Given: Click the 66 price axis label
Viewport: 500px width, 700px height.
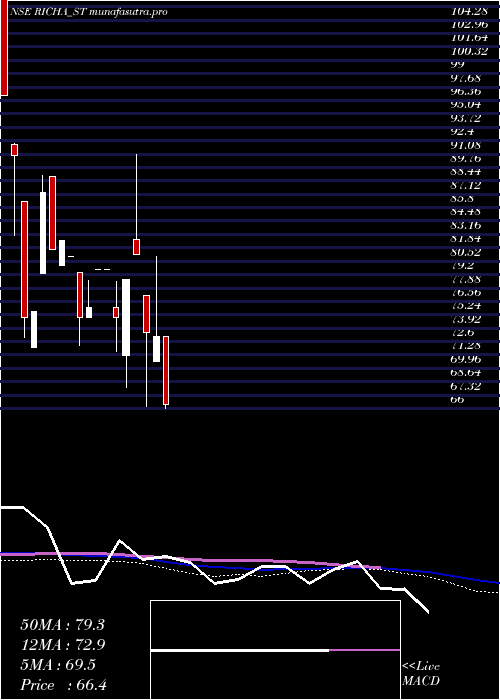Looking at the screenshot, I should (x=458, y=399).
